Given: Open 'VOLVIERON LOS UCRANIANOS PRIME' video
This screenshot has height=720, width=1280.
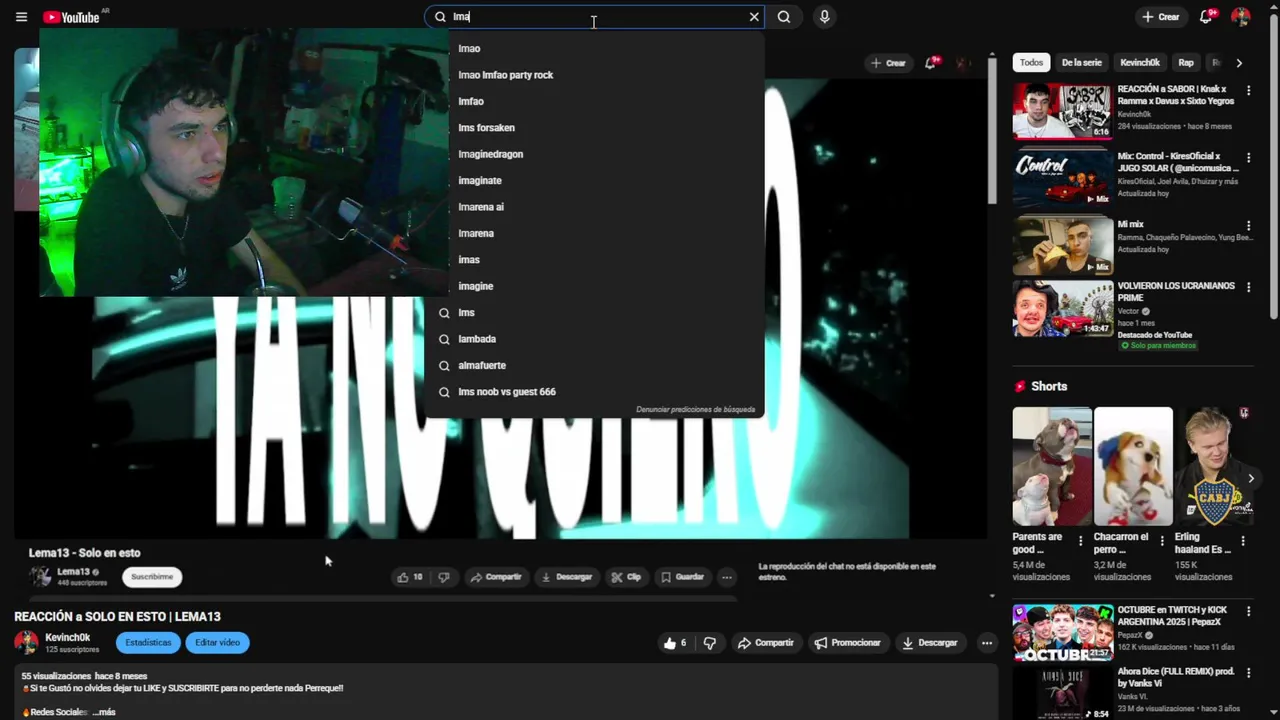Looking at the screenshot, I should pos(1062,308).
